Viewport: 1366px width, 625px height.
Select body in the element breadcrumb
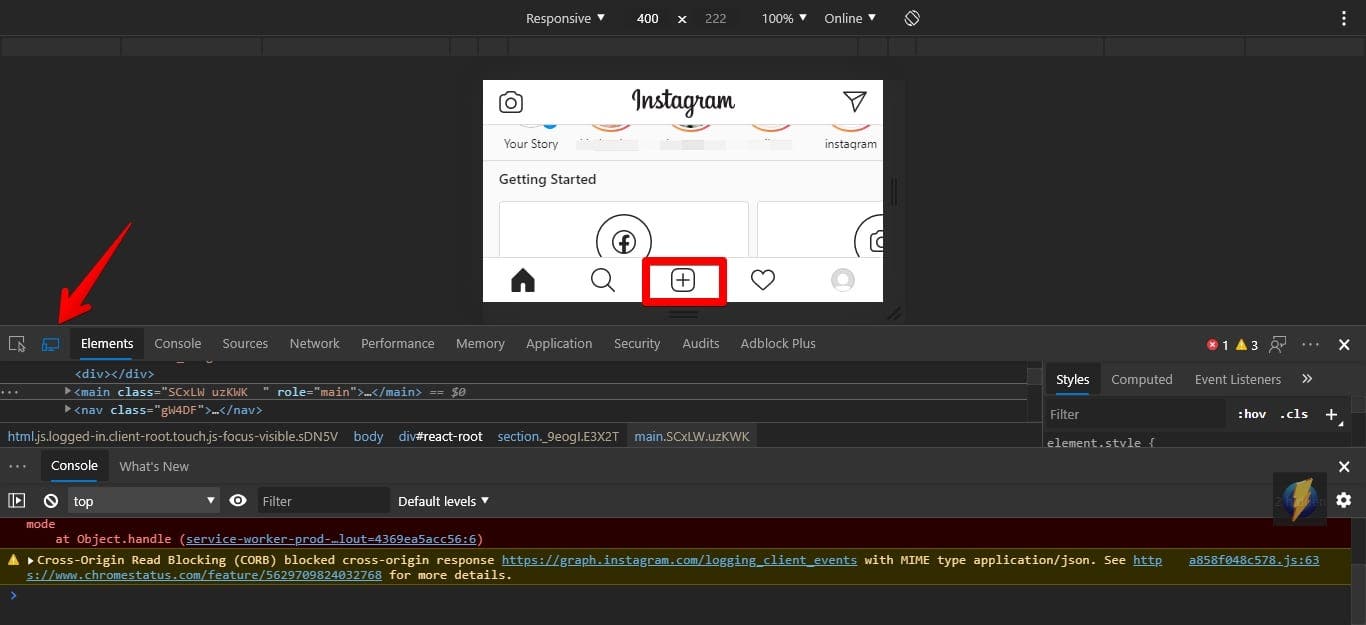click(x=368, y=436)
